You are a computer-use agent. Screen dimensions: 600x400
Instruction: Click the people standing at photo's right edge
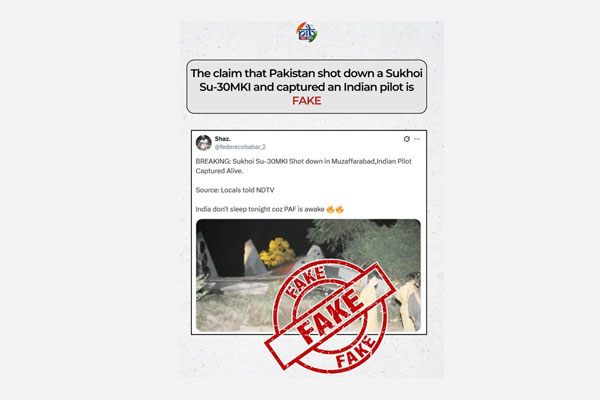pyautogui.click(x=406, y=301)
